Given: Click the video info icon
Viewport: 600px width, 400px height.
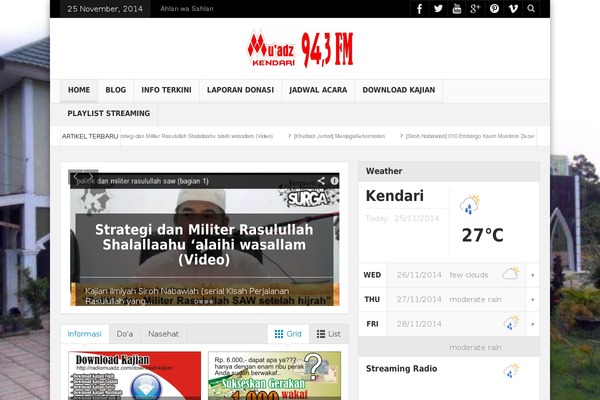Looking at the screenshot, I should (x=334, y=181).
